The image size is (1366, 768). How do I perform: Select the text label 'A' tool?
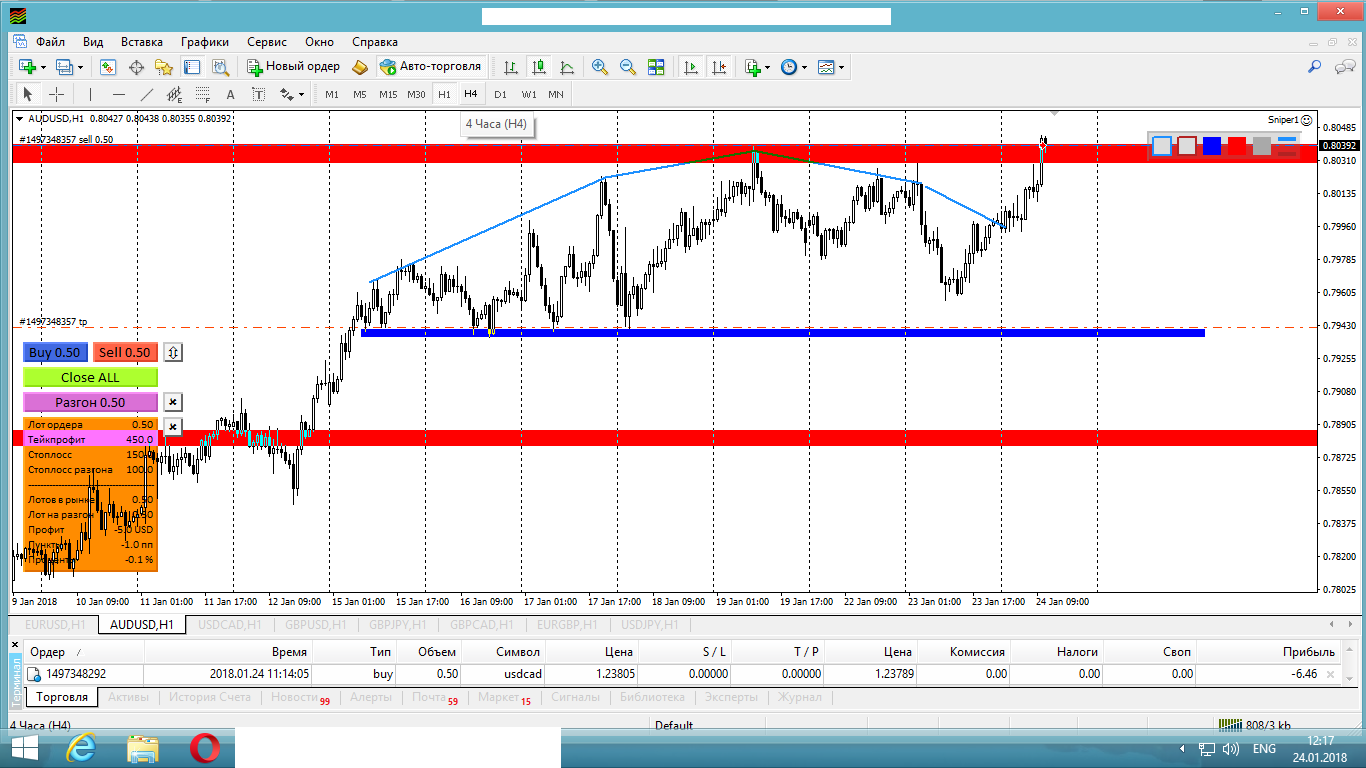[x=230, y=94]
